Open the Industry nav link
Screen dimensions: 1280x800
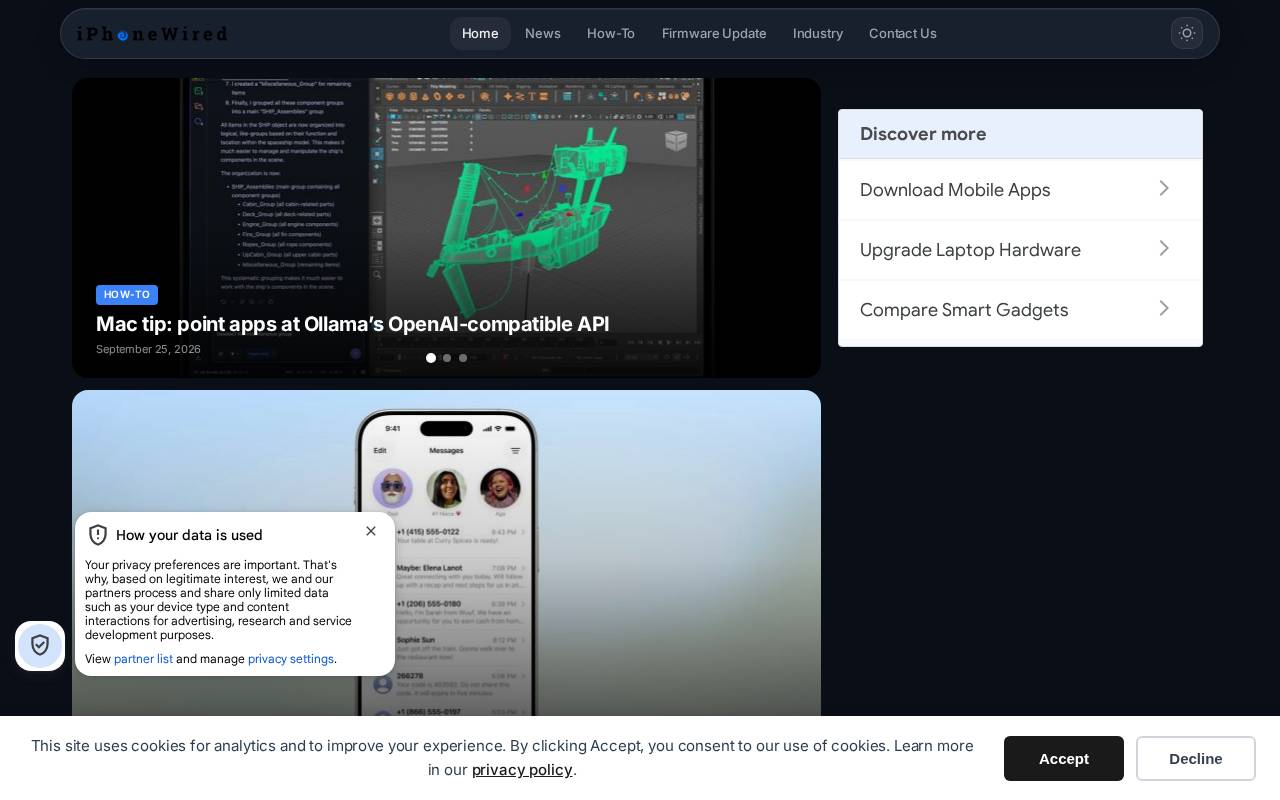coord(818,33)
